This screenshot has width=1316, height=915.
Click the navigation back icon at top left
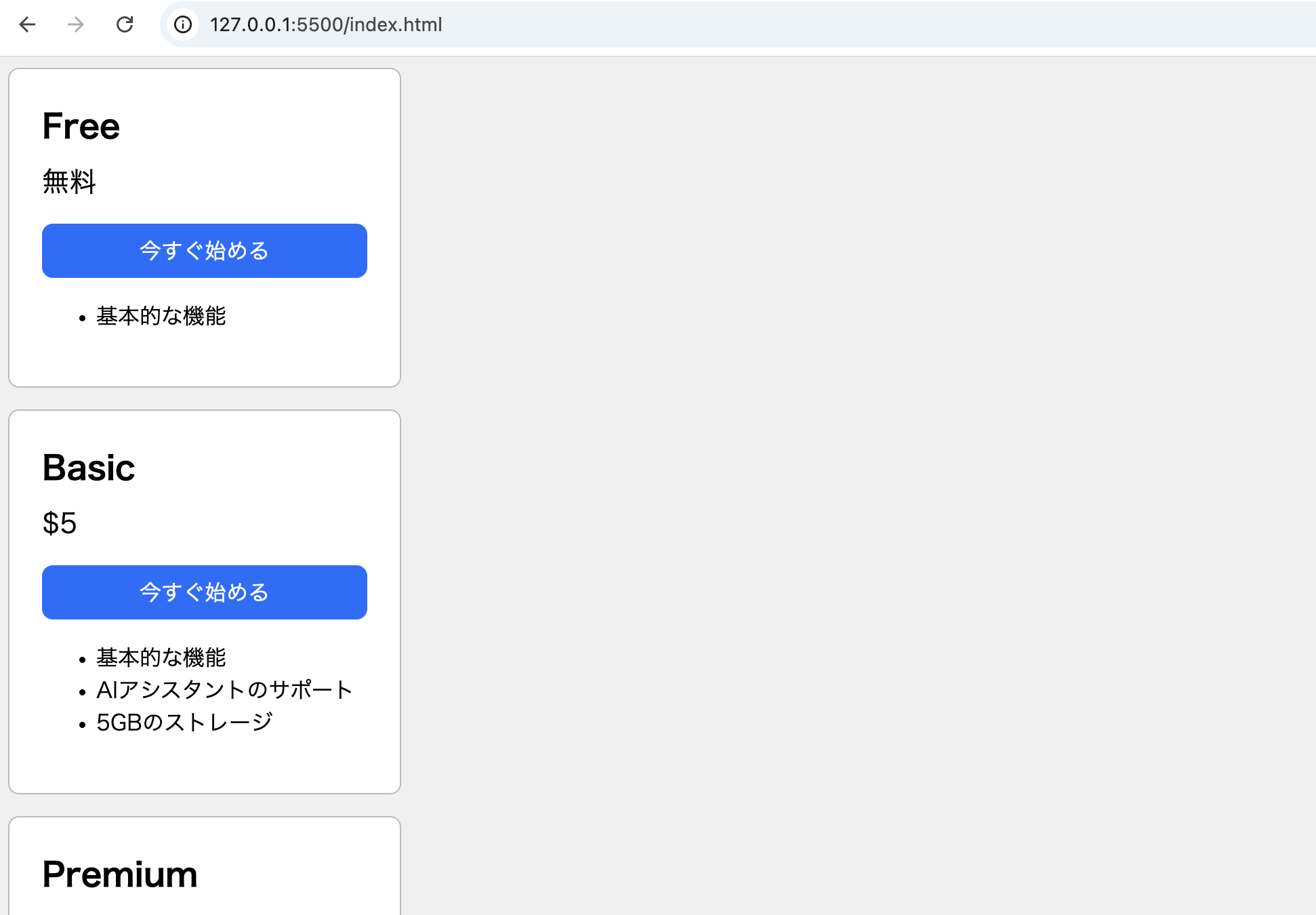click(27, 24)
